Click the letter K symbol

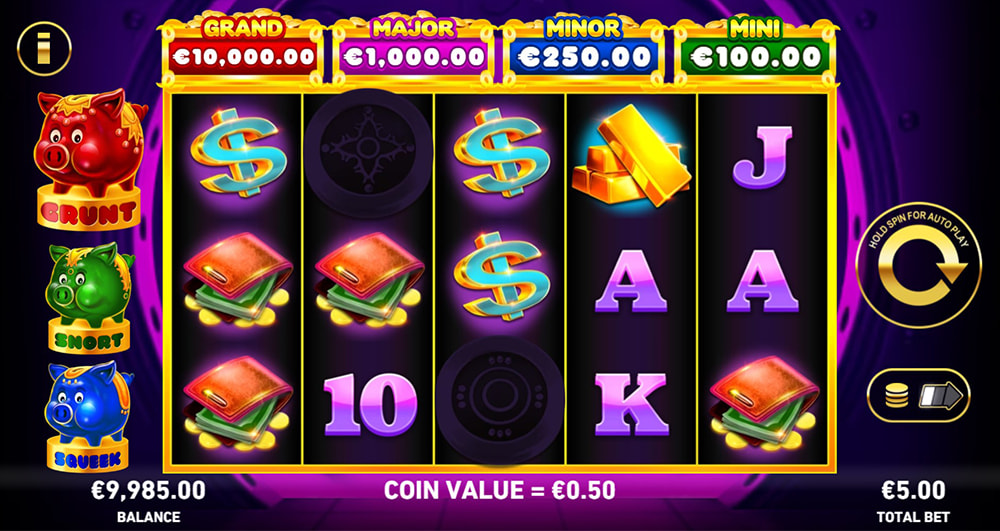point(631,404)
